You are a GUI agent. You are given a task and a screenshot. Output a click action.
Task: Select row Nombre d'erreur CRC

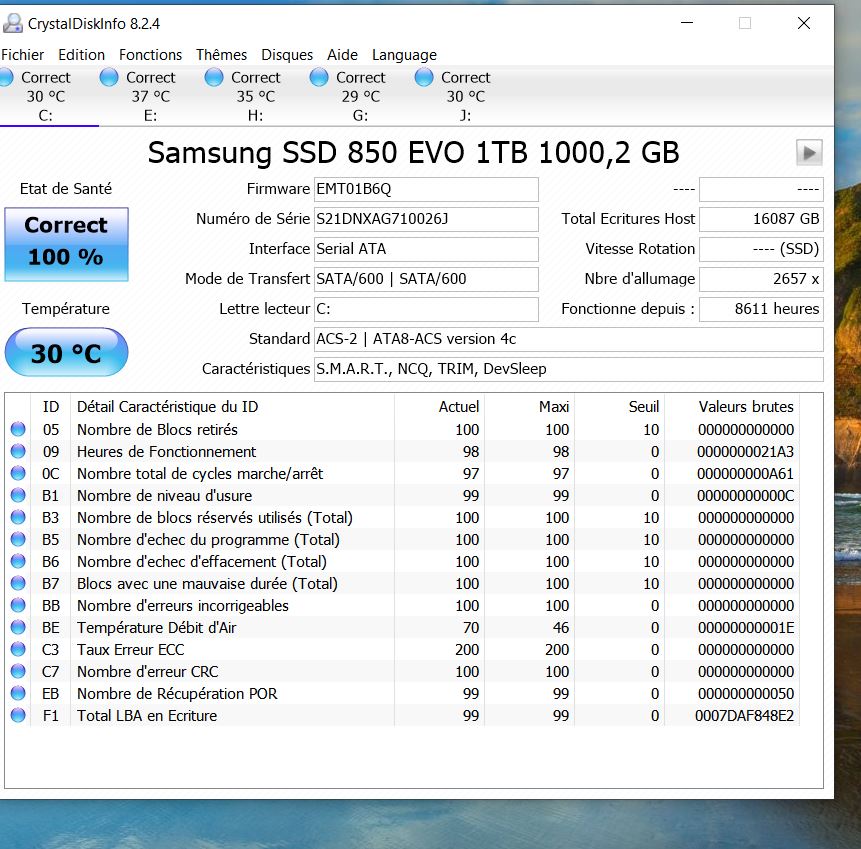click(402, 671)
